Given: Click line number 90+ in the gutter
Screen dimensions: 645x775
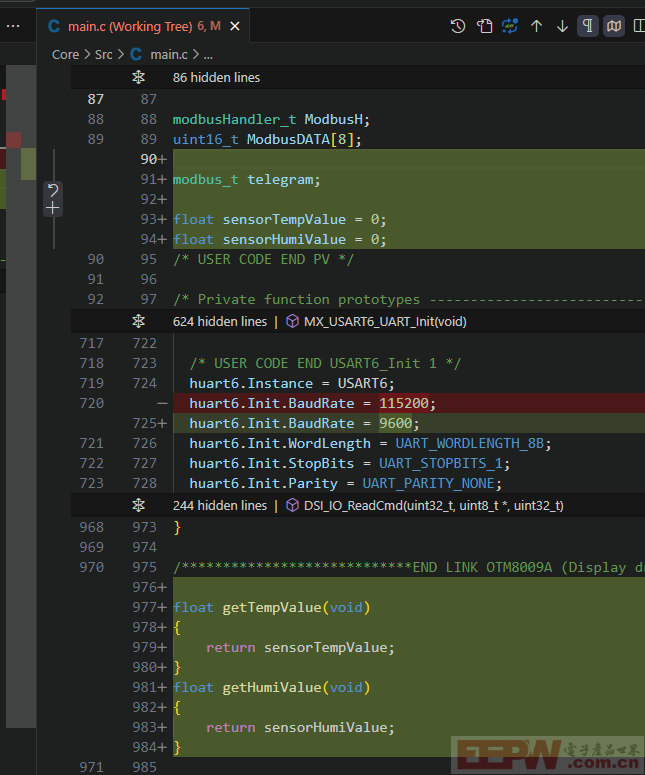Looking at the screenshot, I should (153, 160).
